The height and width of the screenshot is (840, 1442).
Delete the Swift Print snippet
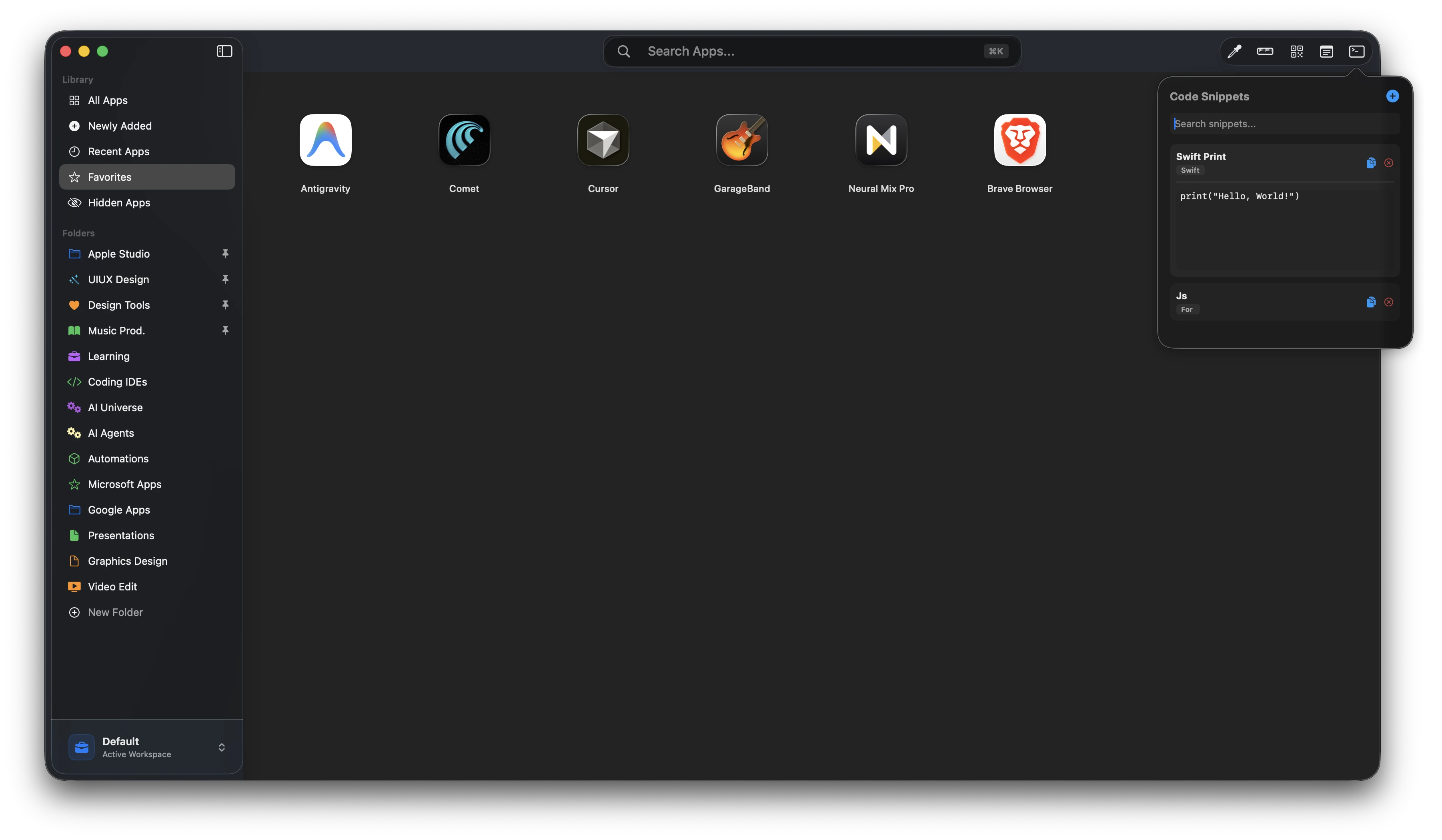tap(1389, 163)
